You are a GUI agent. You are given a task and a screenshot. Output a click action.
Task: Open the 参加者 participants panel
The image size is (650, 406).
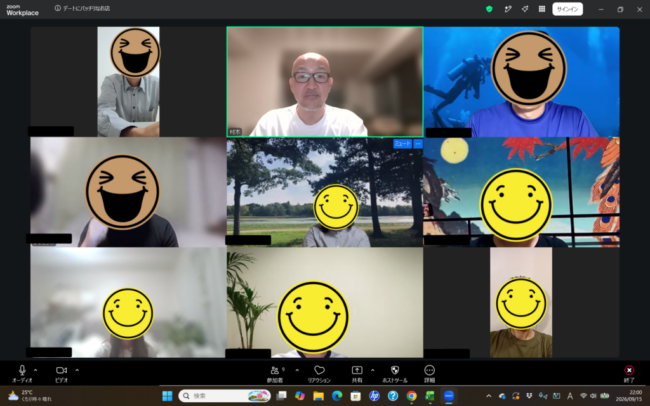coord(275,374)
